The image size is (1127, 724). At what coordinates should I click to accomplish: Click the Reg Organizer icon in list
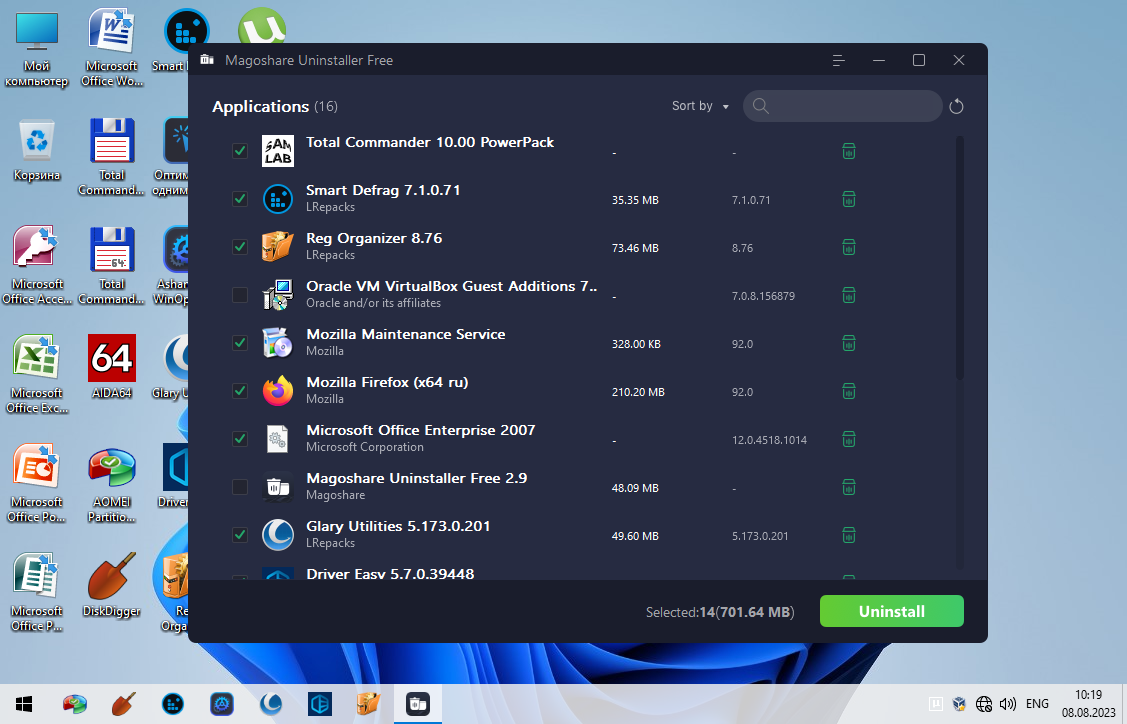[x=277, y=247]
